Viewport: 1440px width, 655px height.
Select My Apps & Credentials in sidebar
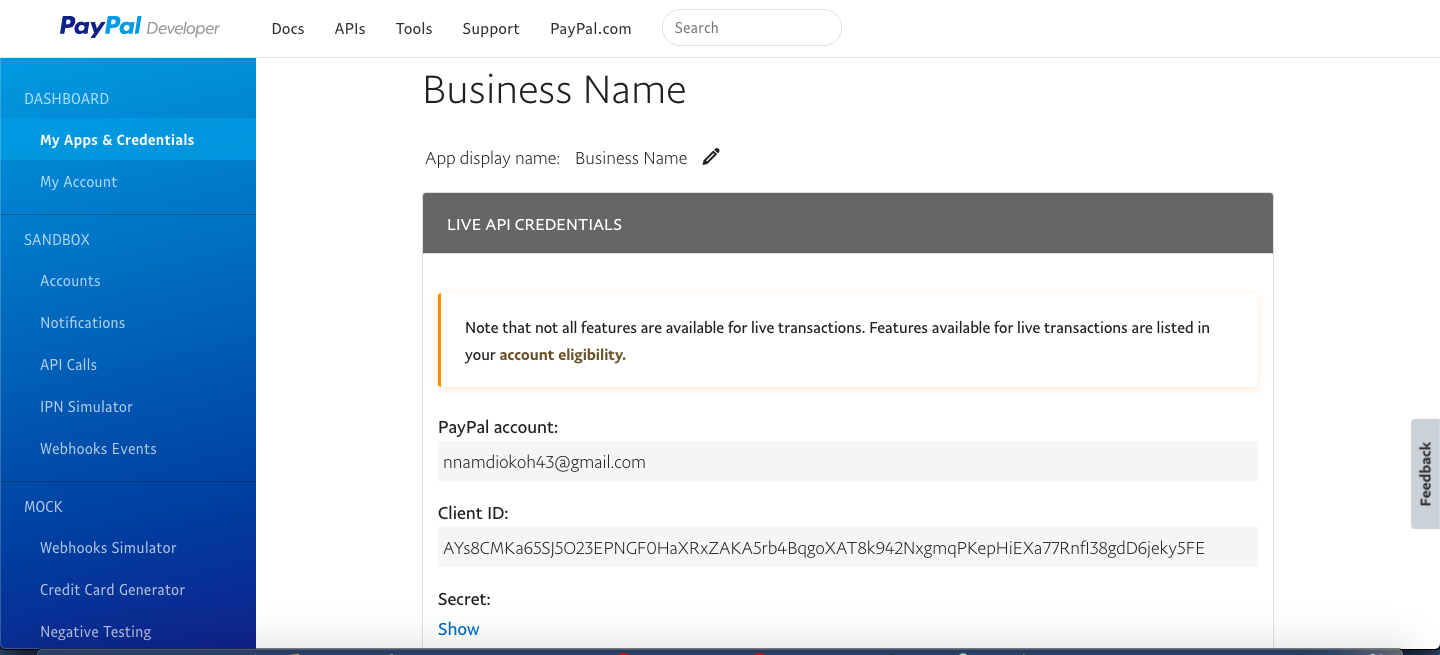click(x=128, y=140)
